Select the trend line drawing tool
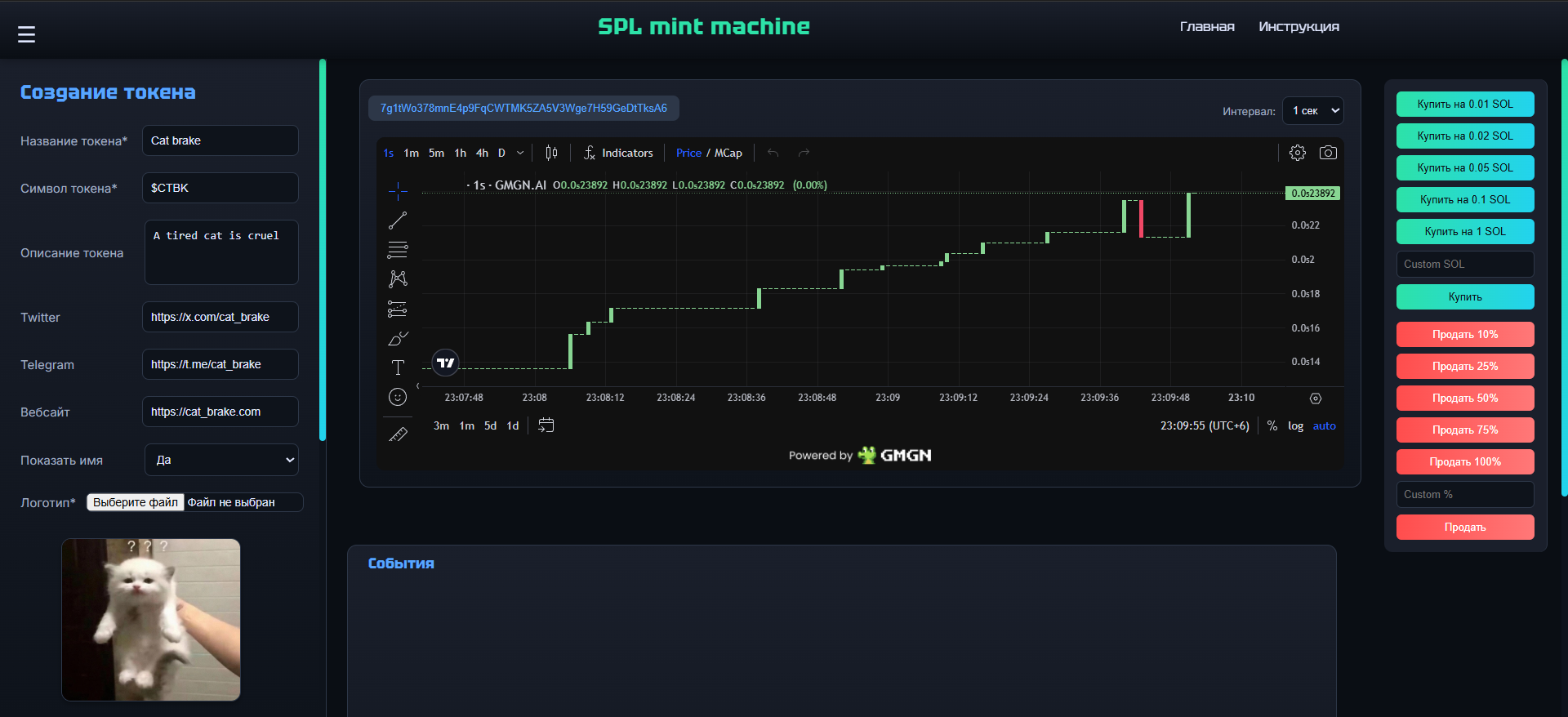Image resolution: width=1568 pixels, height=717 pixels. [398, 220]
